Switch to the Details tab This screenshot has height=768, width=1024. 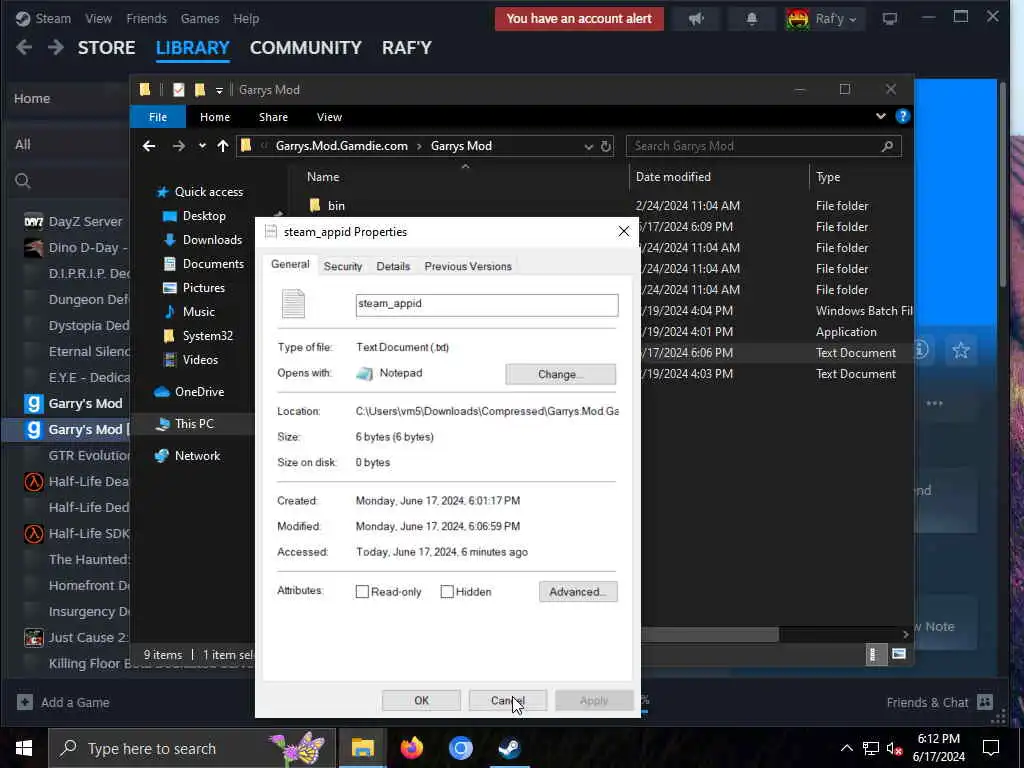(x=393, y=266)
